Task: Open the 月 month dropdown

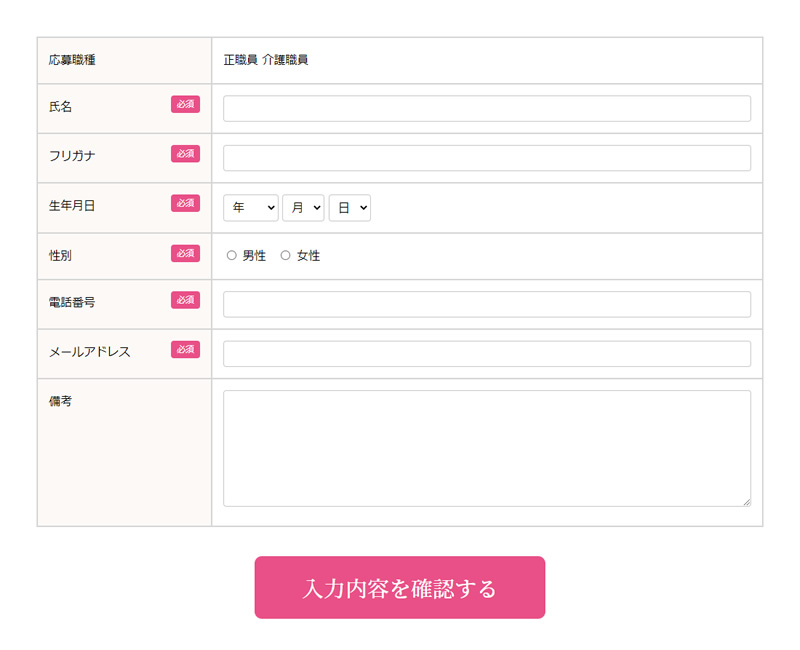Action: [x=303, y=208]
